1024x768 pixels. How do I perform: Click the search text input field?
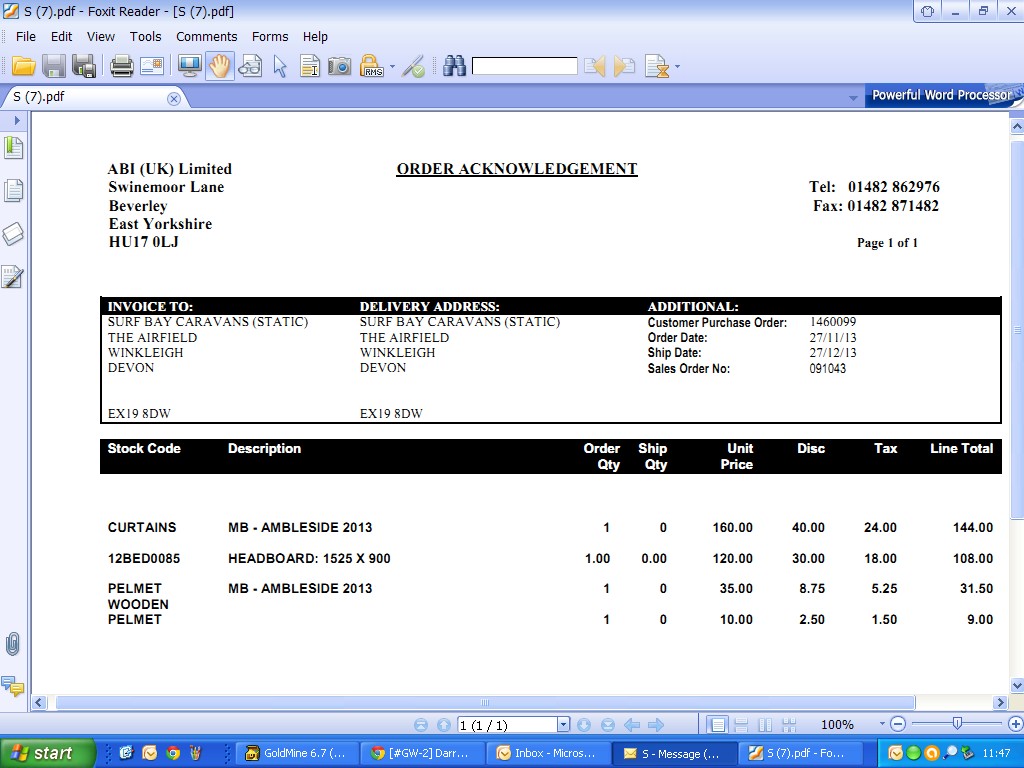click(524, 67)
